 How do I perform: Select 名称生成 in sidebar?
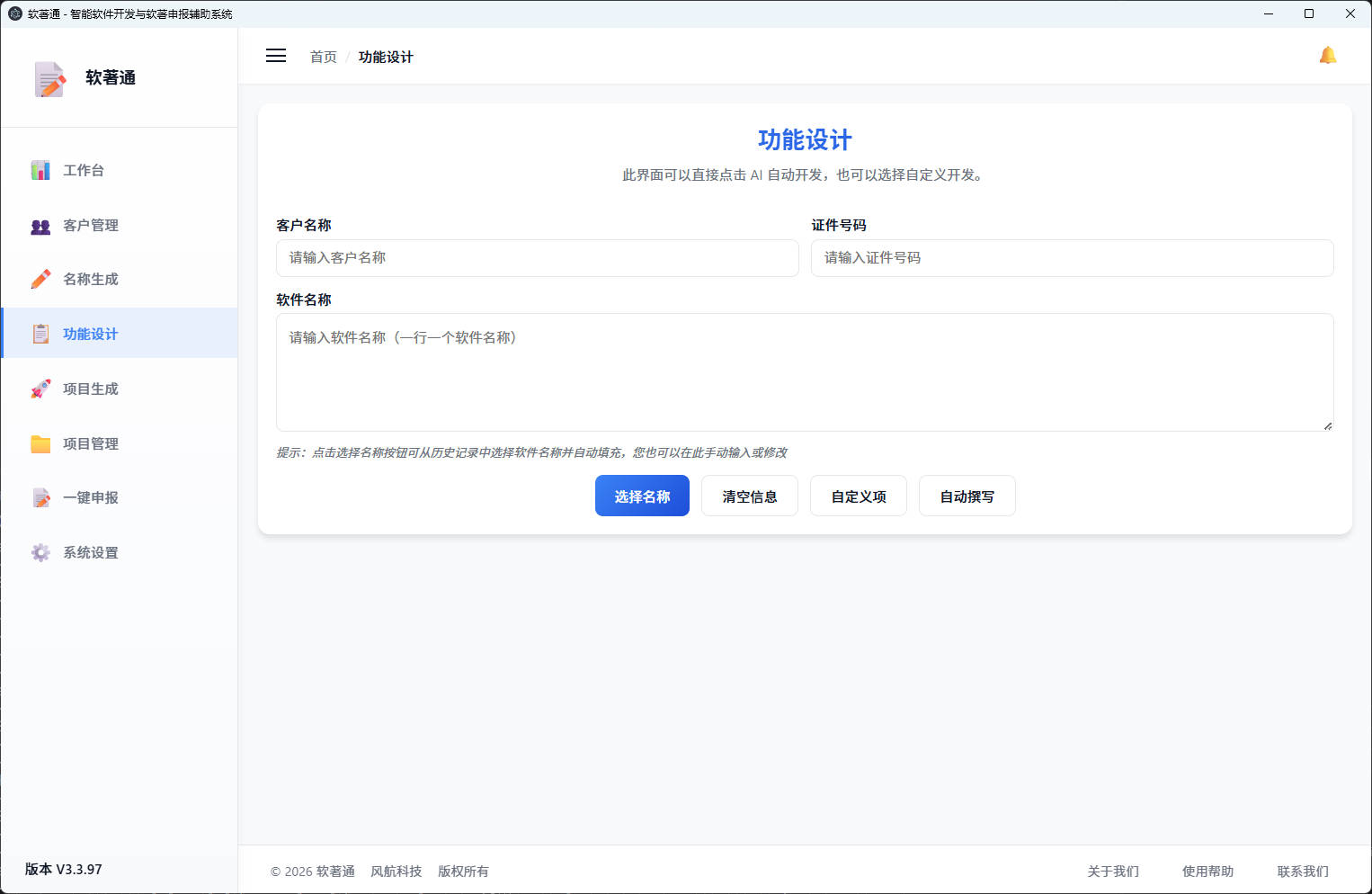click(x=120, y=279)
